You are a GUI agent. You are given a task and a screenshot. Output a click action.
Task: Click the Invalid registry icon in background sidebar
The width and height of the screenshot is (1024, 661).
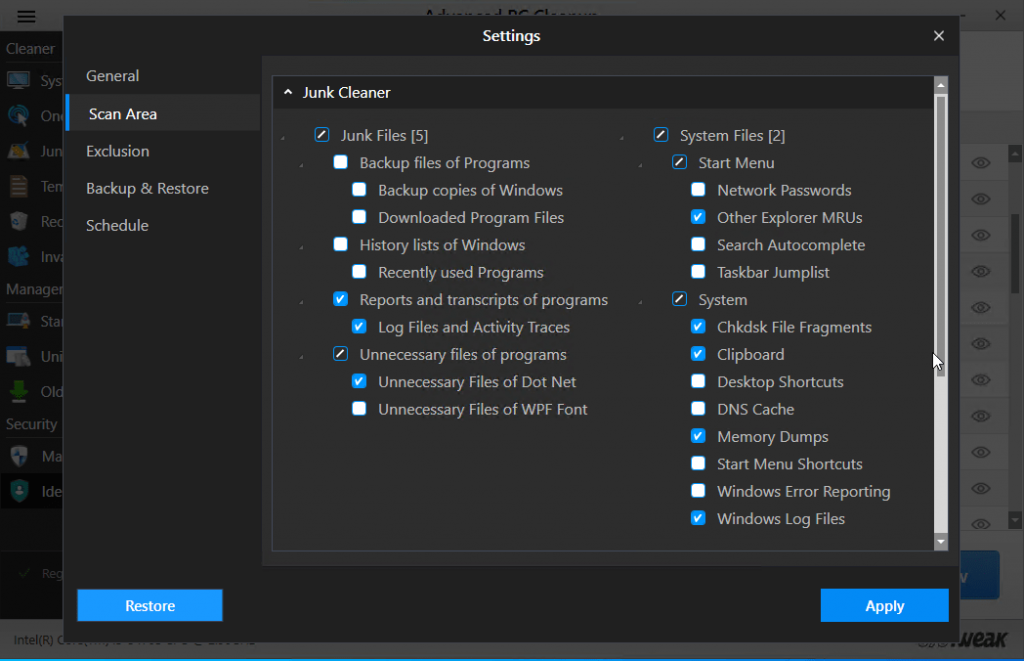click(x=18, y=256)
